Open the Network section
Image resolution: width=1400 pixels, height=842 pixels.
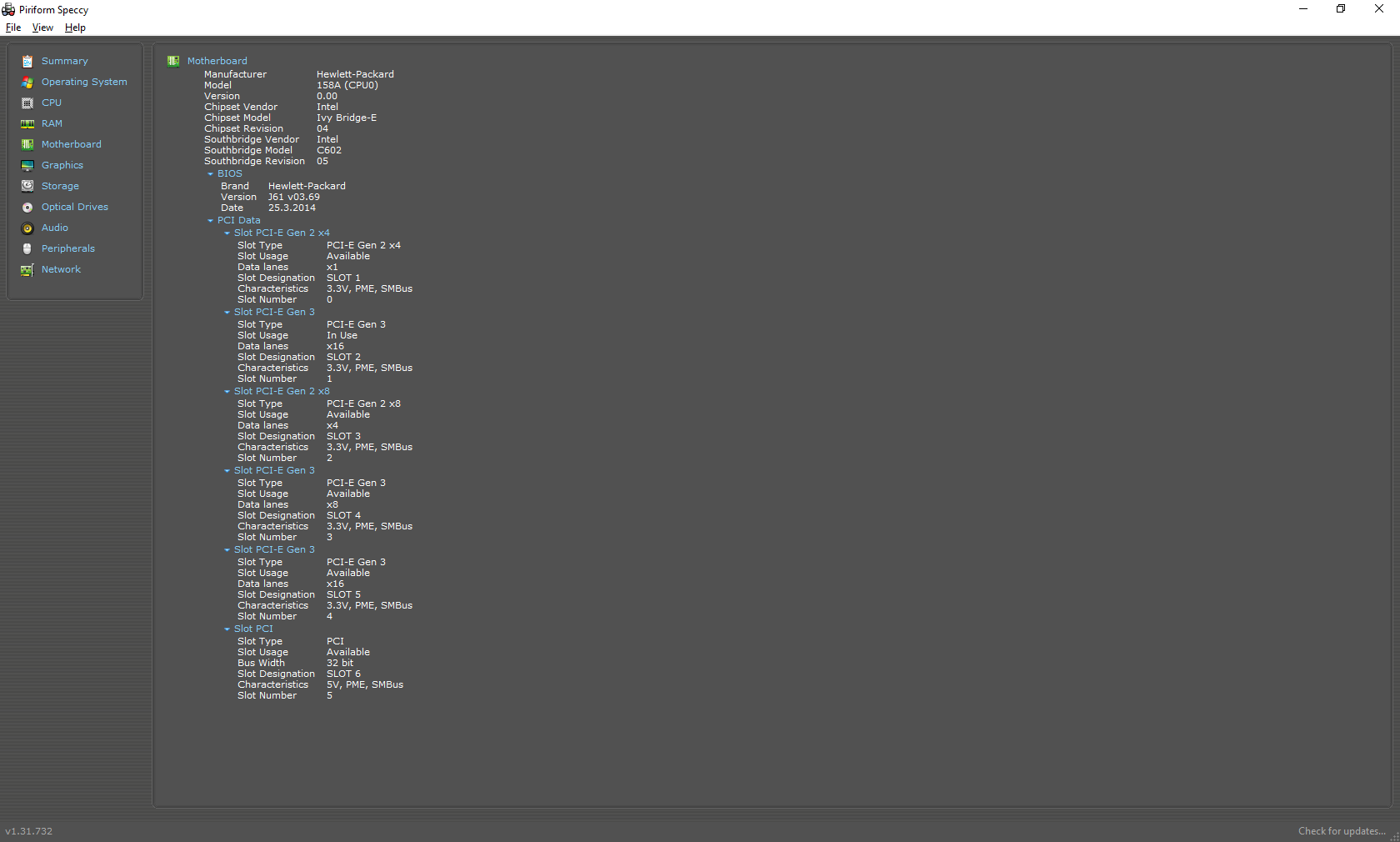[61, 269]
